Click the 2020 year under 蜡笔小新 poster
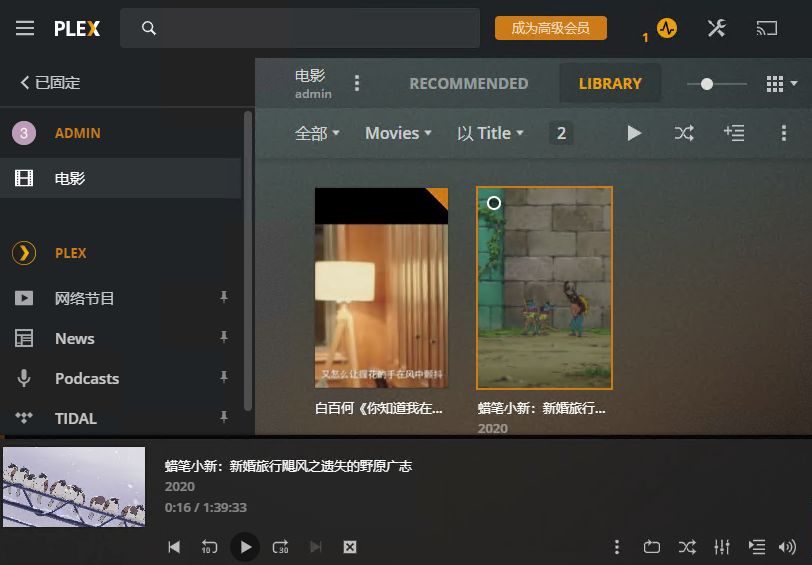The width and height of the screenshot is (812, 565). [x=492, y=428]
